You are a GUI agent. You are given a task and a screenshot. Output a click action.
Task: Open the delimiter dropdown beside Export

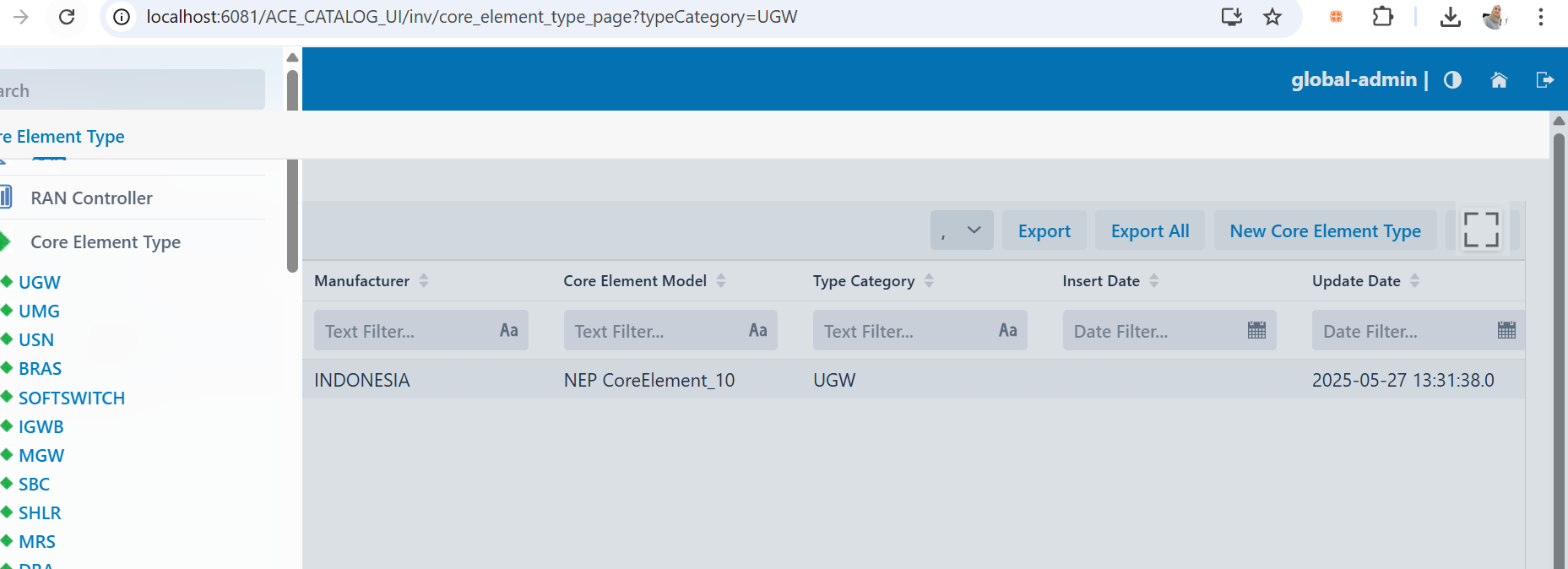click(962, 230)
